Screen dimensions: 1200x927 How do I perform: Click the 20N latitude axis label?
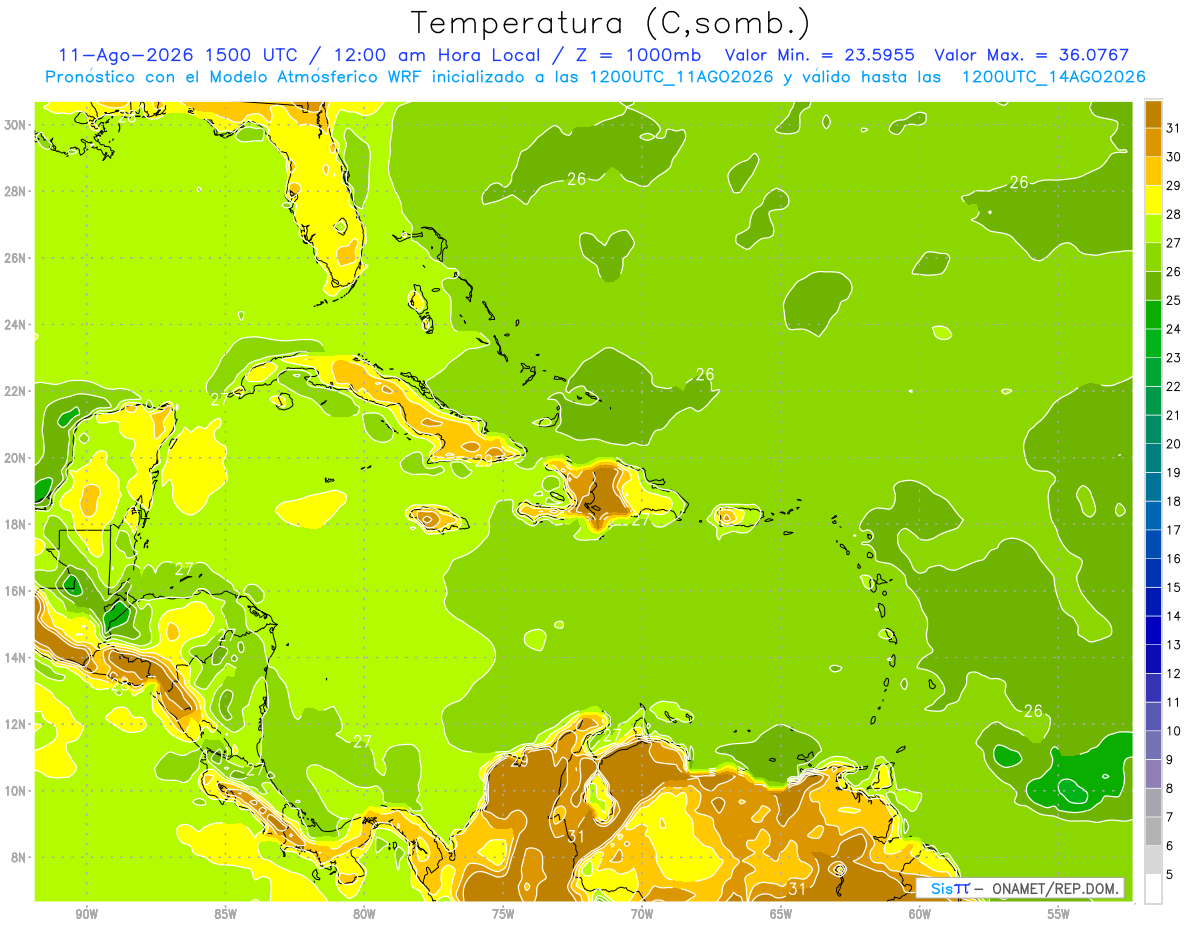pos(17,458)
